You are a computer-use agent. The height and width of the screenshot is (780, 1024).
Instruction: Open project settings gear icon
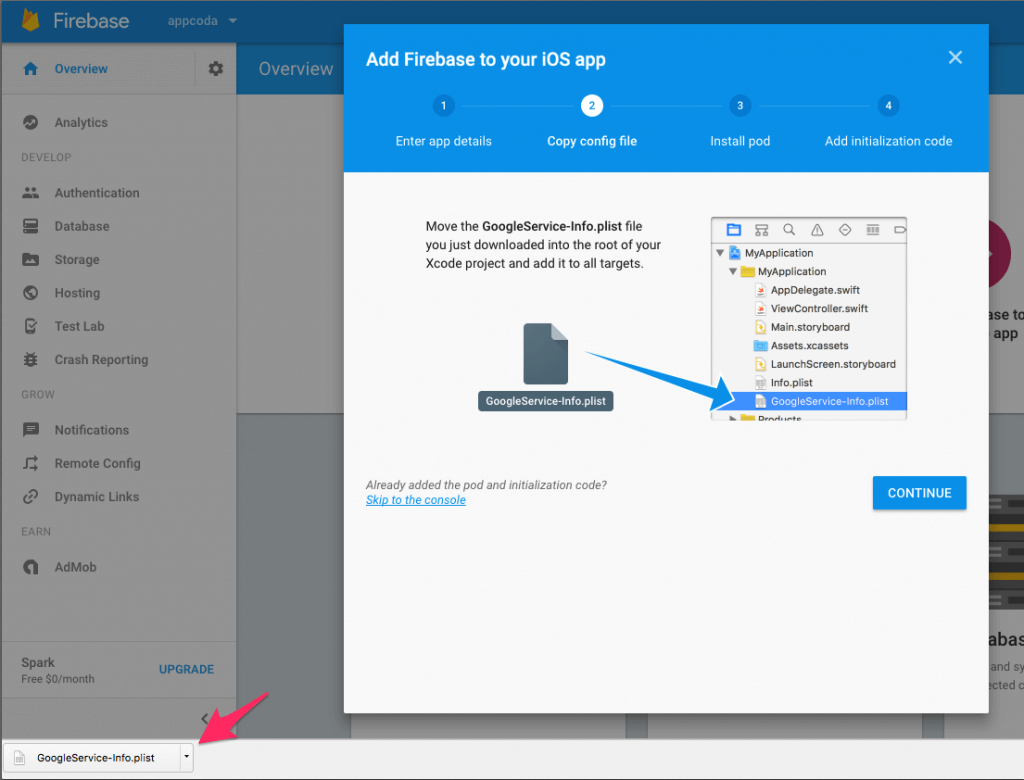[x=216, y=69]
